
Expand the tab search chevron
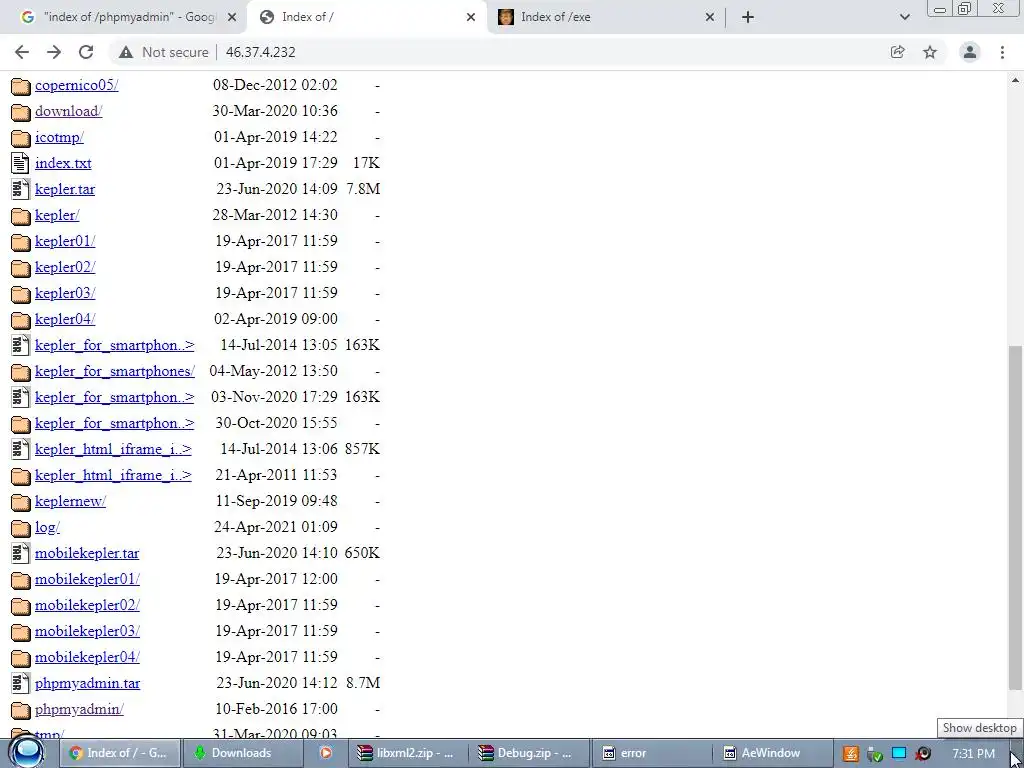904,17
